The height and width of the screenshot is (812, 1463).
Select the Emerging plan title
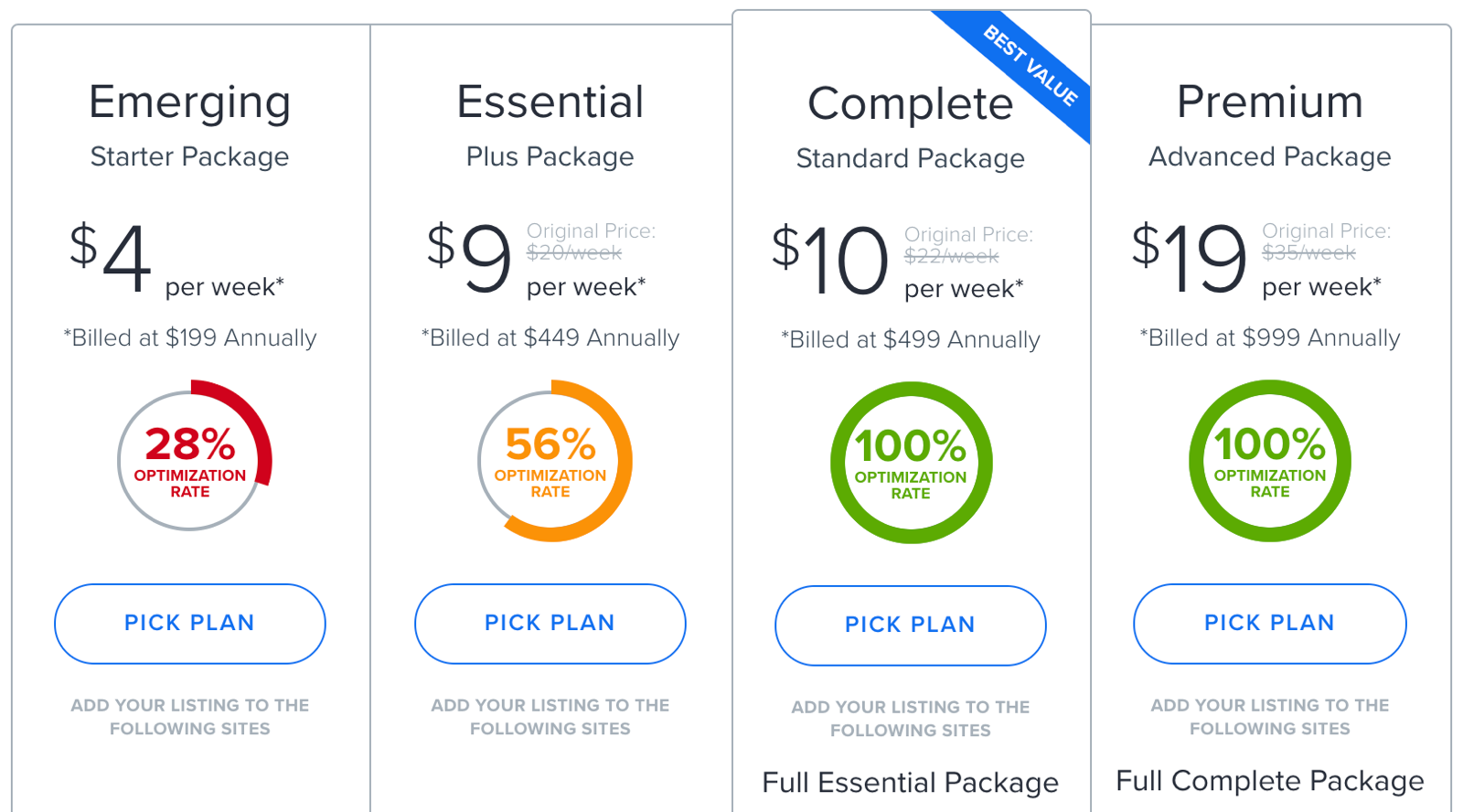[x=190, y=103]
